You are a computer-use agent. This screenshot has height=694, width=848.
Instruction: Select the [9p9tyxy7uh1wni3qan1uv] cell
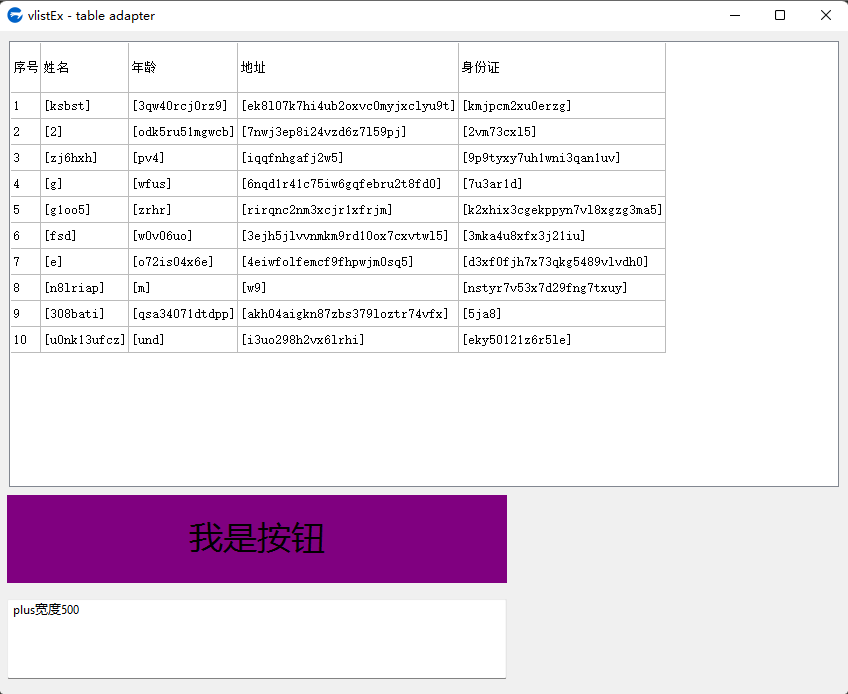pyautogui.click(x=562, y=157)
